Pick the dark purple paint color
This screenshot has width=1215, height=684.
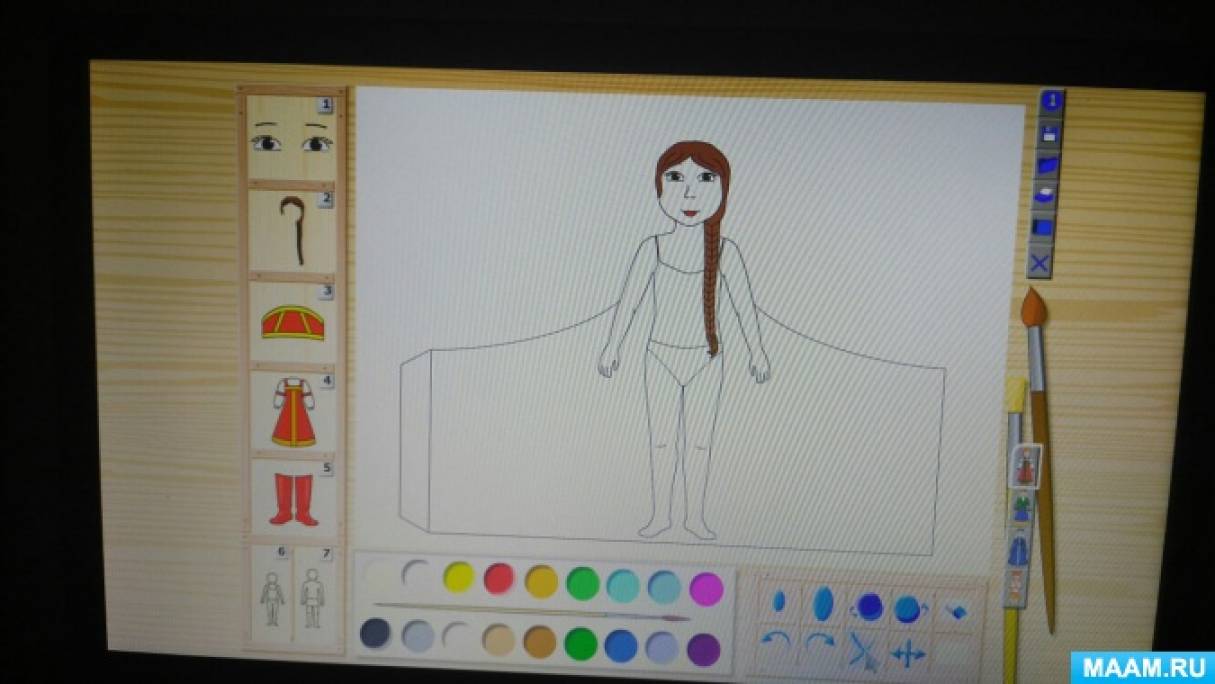[704, 649]
